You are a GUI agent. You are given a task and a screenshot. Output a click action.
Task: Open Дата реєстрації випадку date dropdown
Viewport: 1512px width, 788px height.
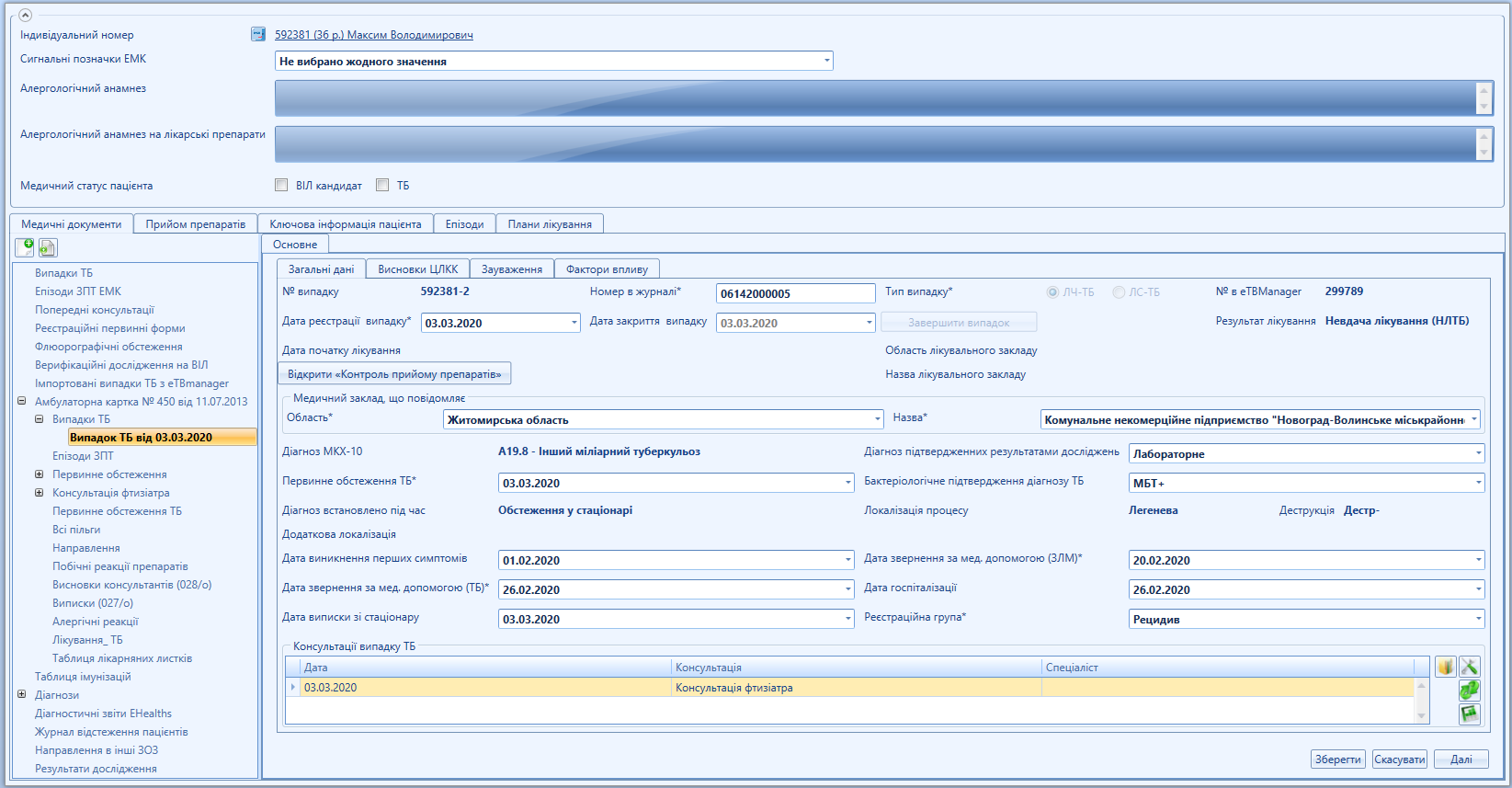pos(574,323)
